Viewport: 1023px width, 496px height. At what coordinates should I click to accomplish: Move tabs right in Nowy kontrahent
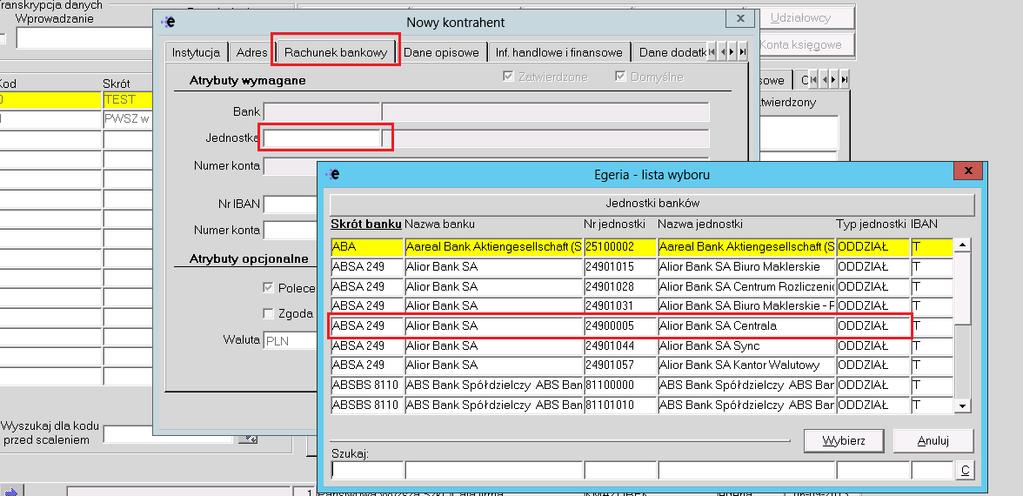(x=733, y=52)
